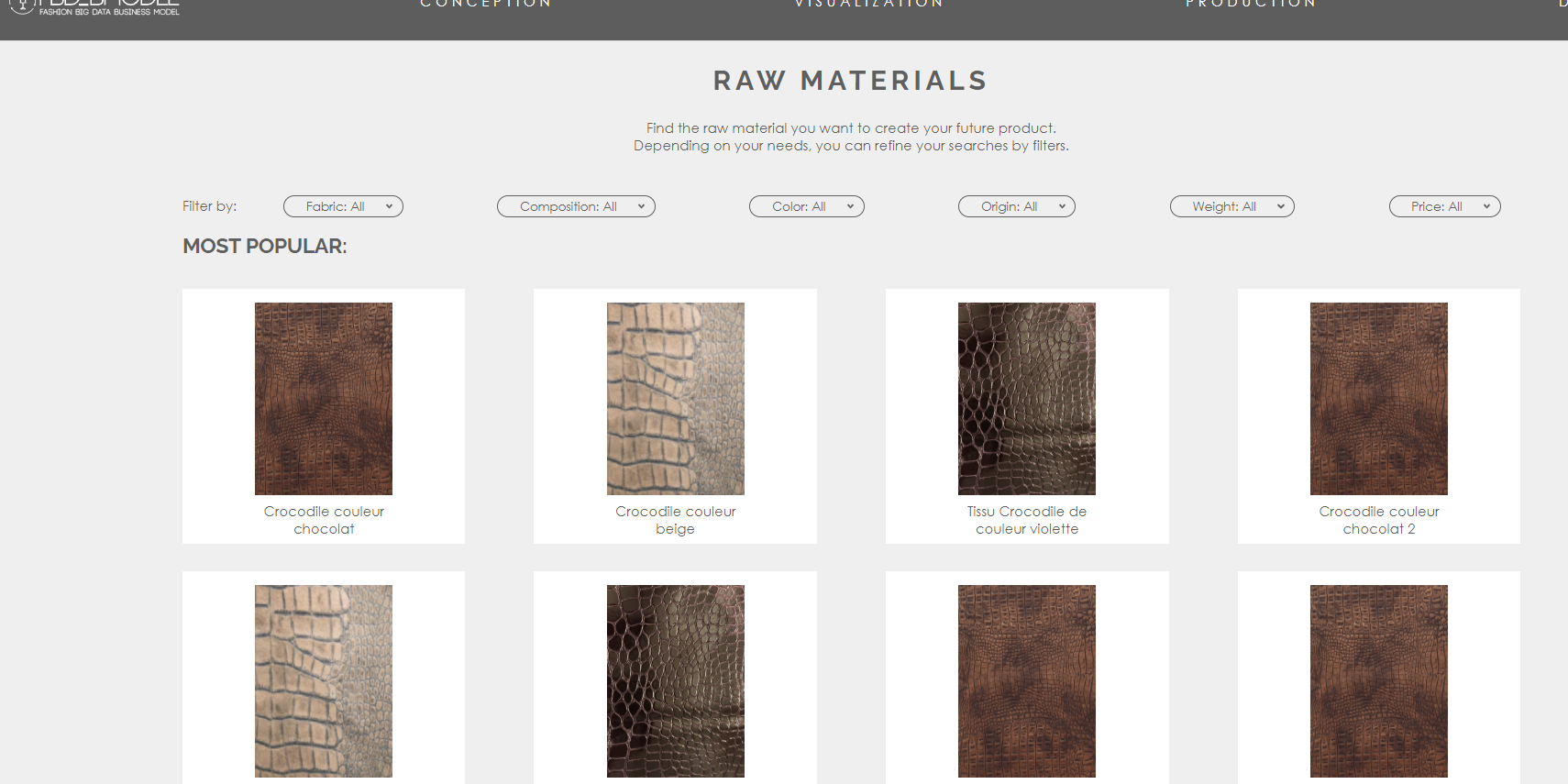Select beige crocodile image in second row
This screenshot has height=784, width=1568.
(324, 681)
